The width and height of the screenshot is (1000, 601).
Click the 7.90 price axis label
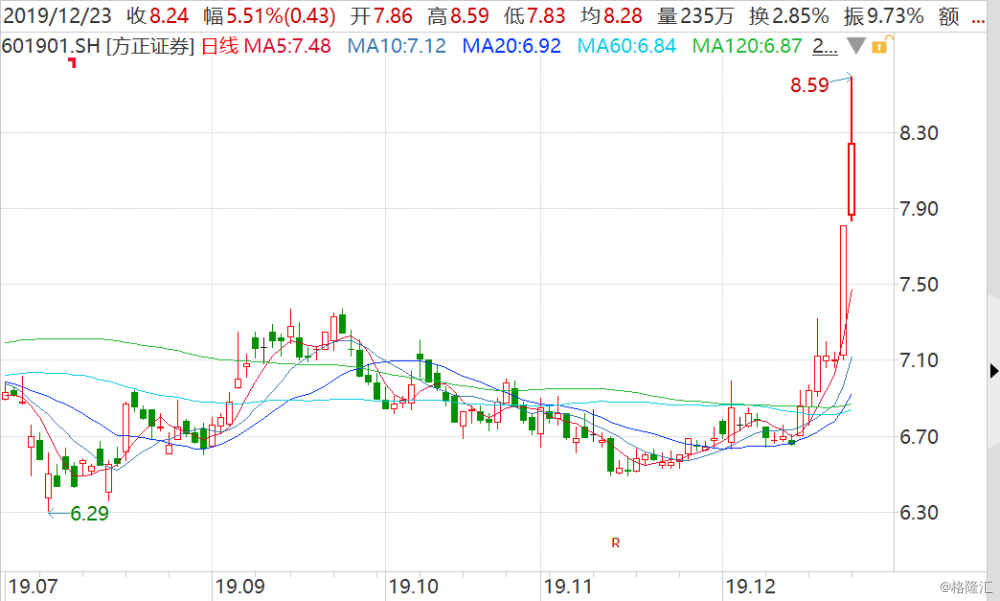click(x=919, y=209)
